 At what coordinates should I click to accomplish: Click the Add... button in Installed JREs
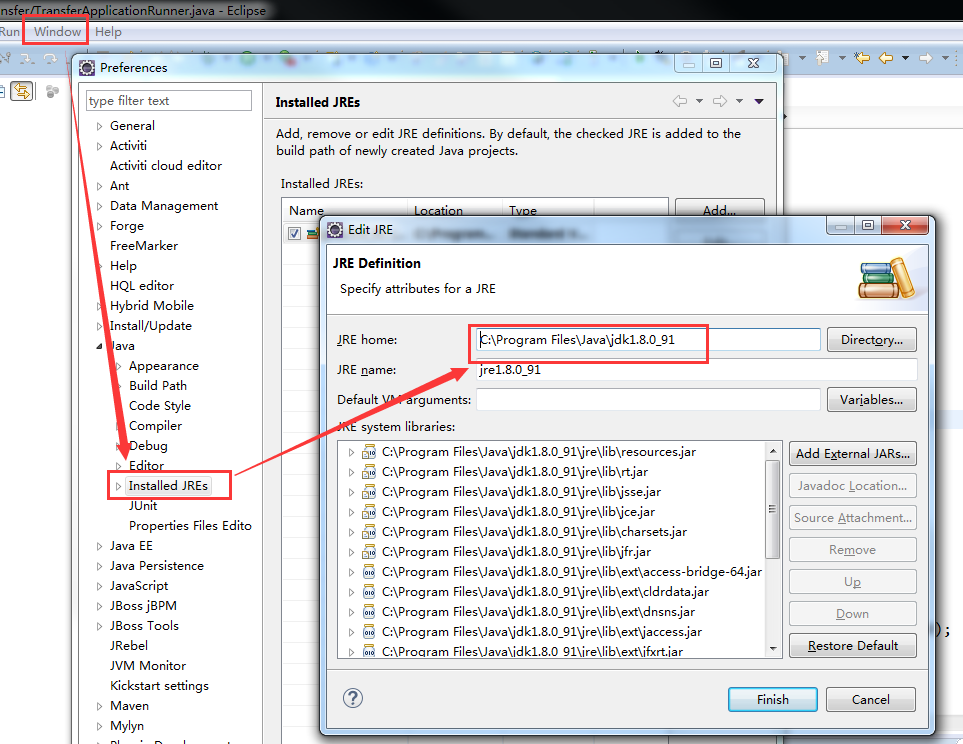coord(719,208)
